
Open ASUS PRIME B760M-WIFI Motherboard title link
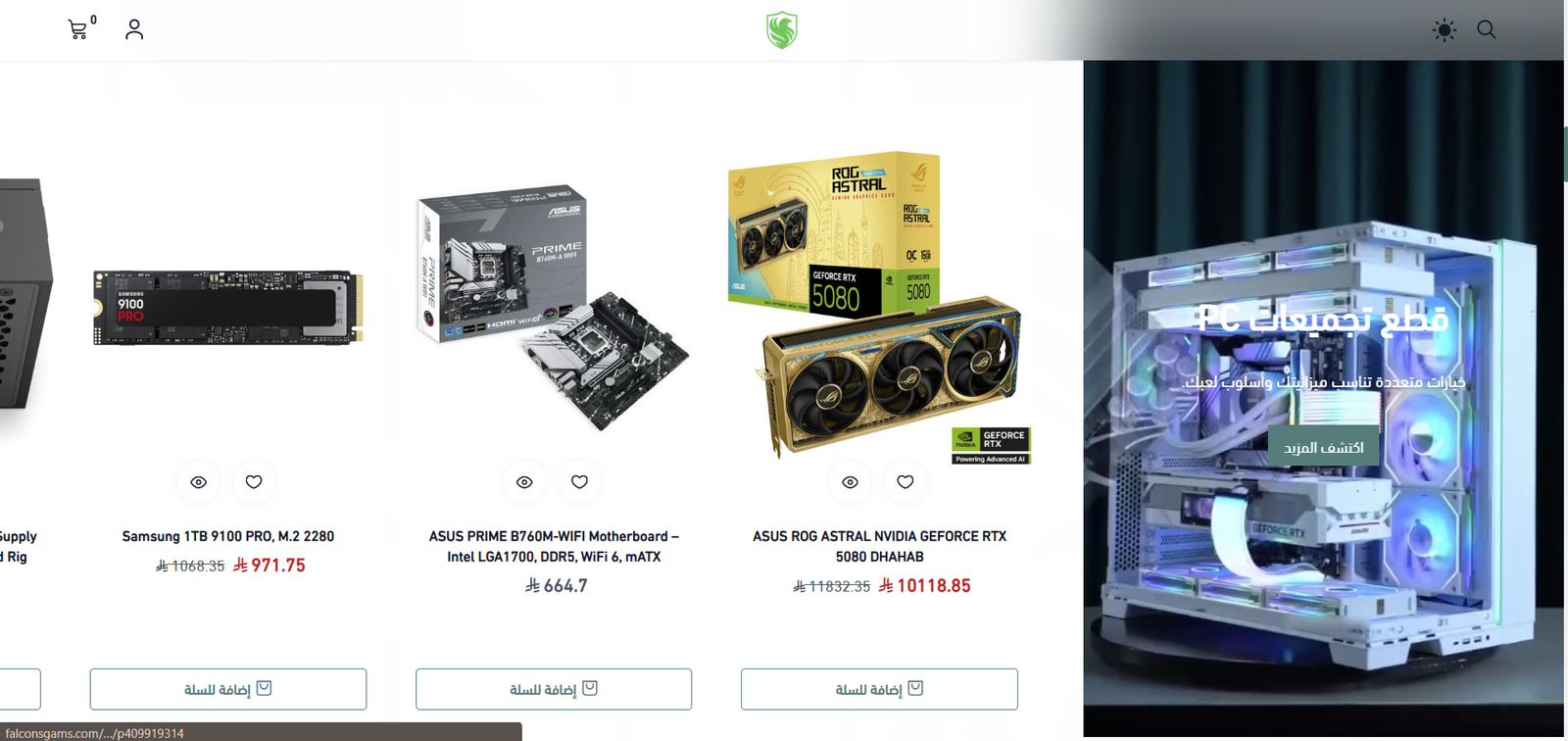click(554, 546)
